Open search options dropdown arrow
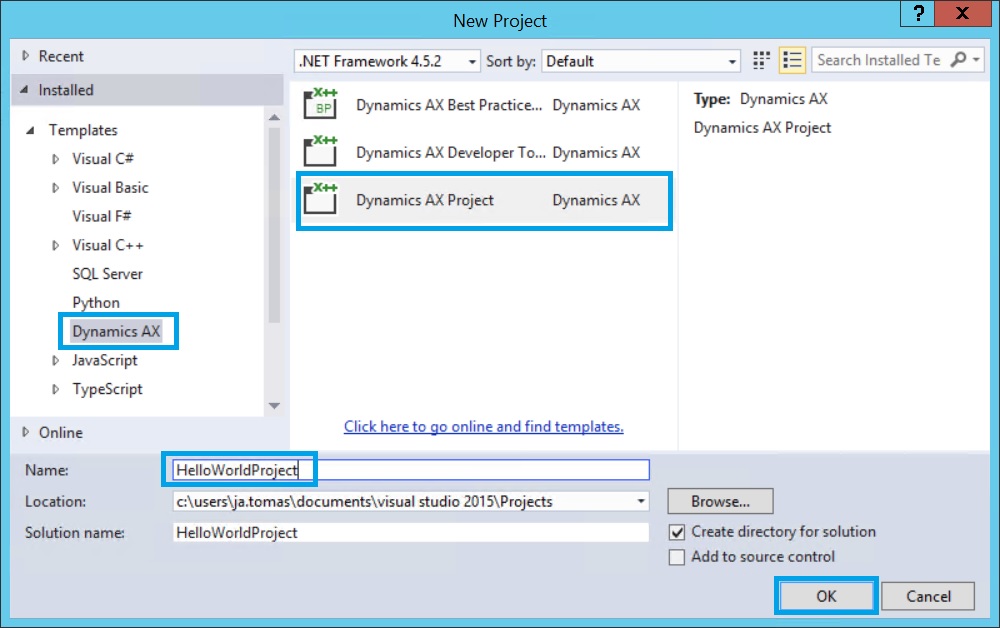 click(x=976, y=60)
